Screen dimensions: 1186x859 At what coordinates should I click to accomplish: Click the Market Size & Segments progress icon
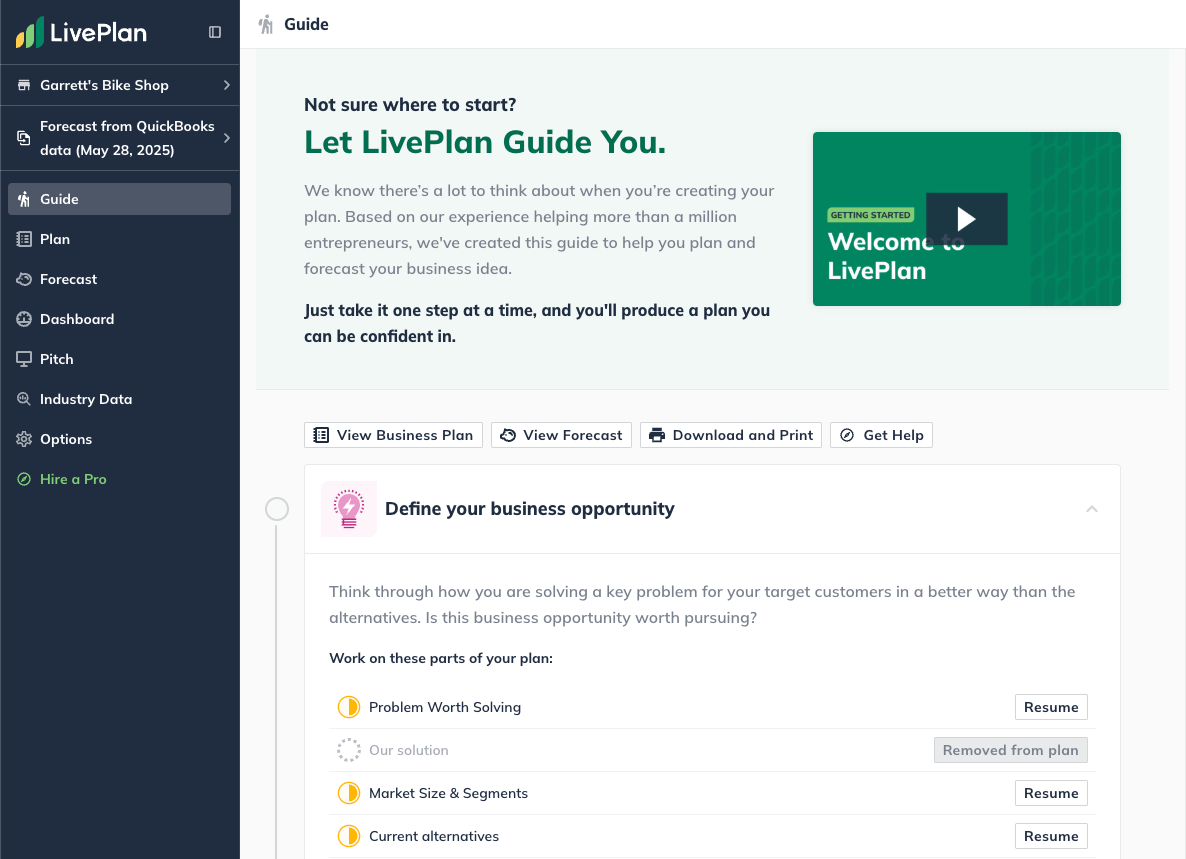tap(349, 793)
